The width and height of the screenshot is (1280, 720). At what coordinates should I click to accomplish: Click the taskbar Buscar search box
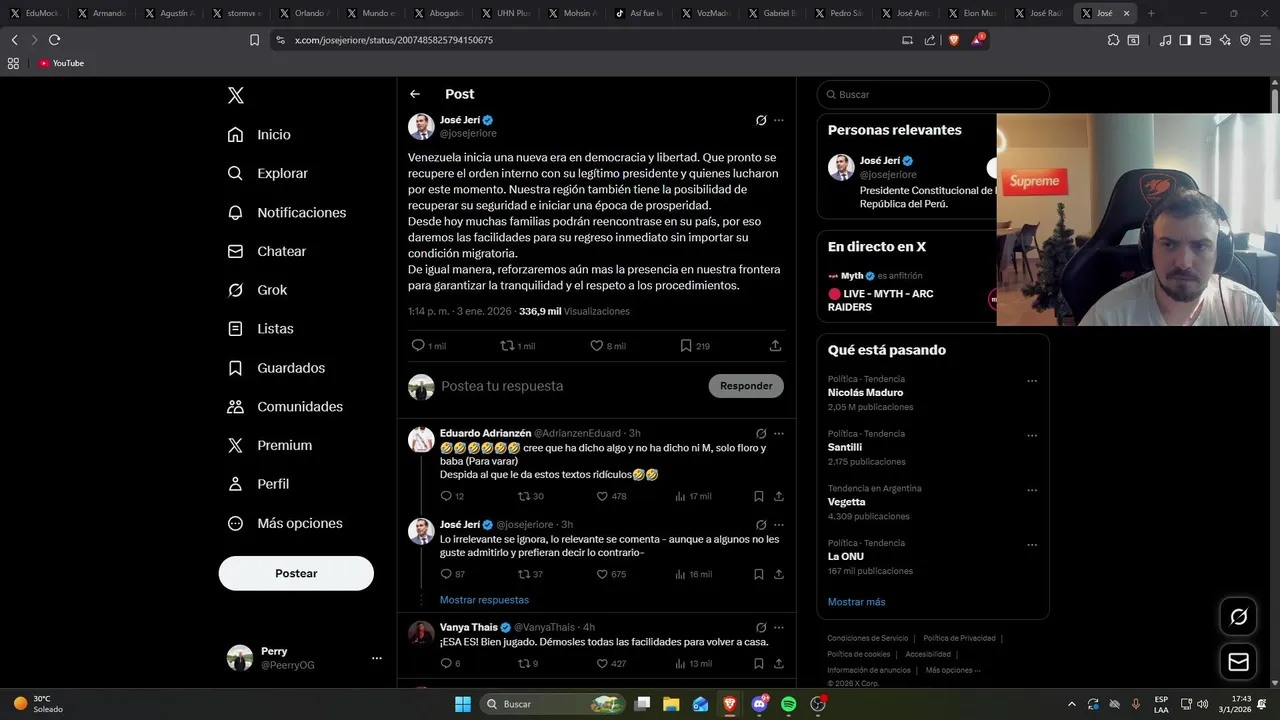(x=553, y=704)
